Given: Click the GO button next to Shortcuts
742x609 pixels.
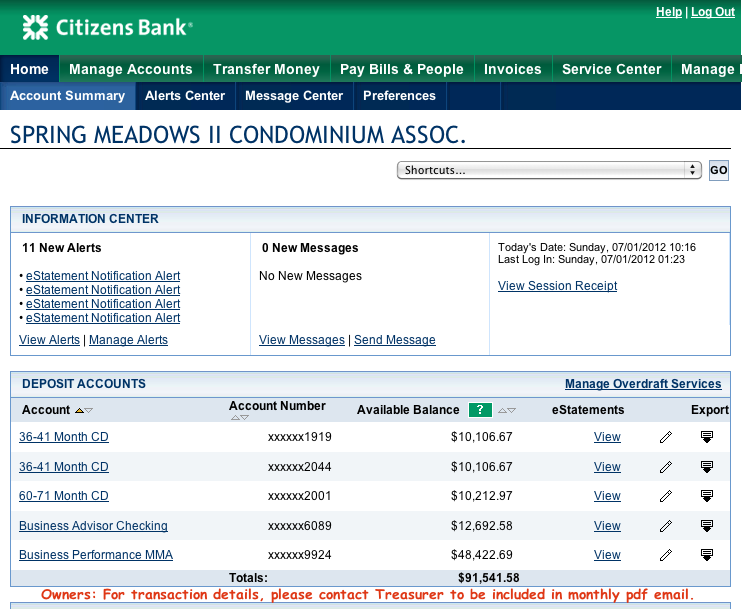Looking at the screenshot, I should (718, 170).
